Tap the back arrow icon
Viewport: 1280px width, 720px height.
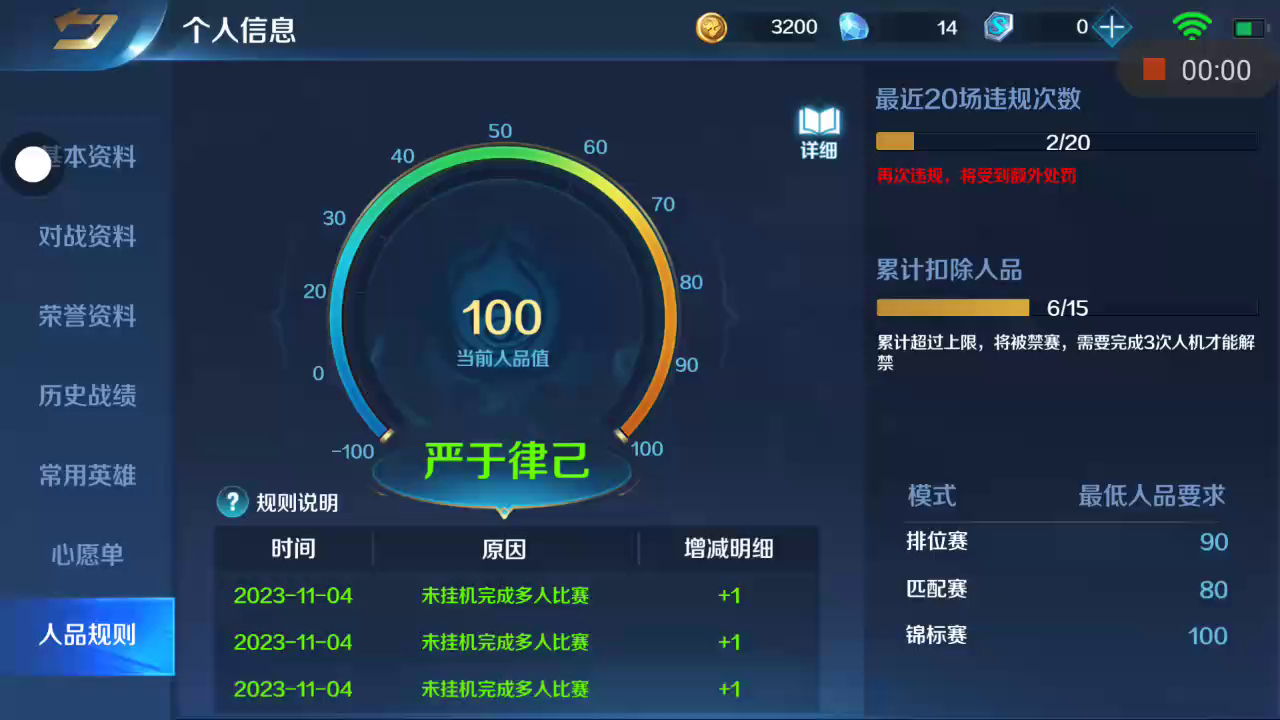click(85, 30)
